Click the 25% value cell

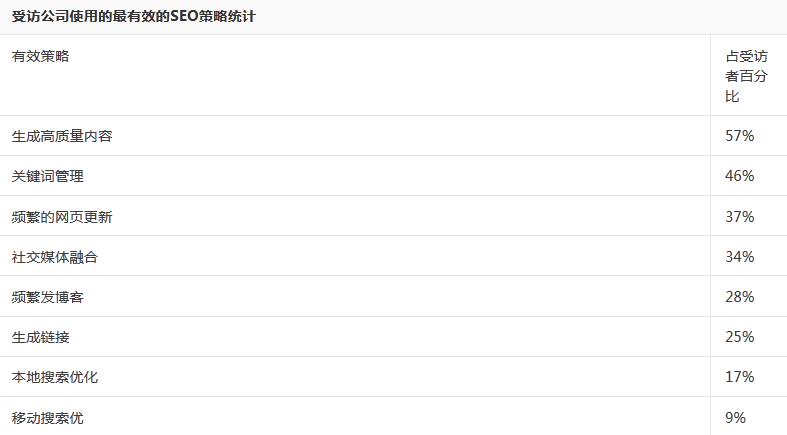tap(739, 337)
